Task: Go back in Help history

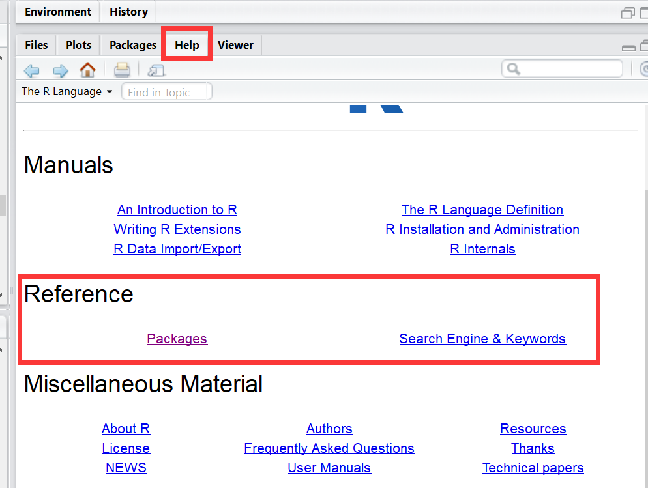Action: [x=31, y=71]
